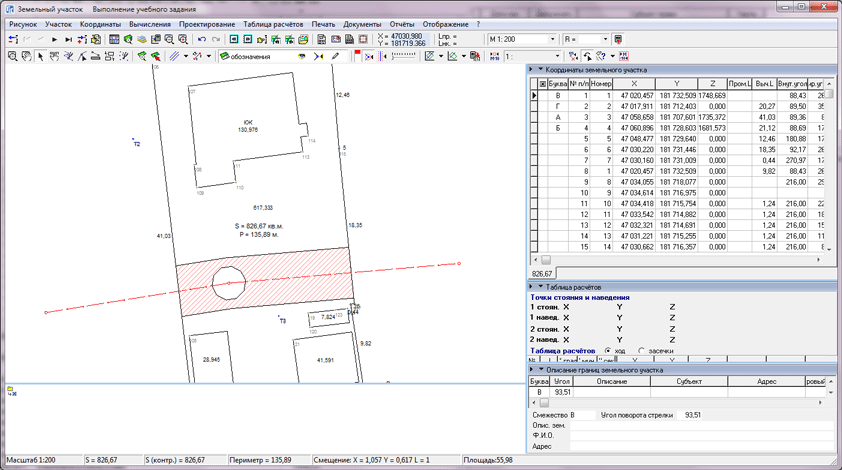Click the 'Смежество' input field
The width and height of the screenshot is (842, 470).
click(x=583, y=415)
